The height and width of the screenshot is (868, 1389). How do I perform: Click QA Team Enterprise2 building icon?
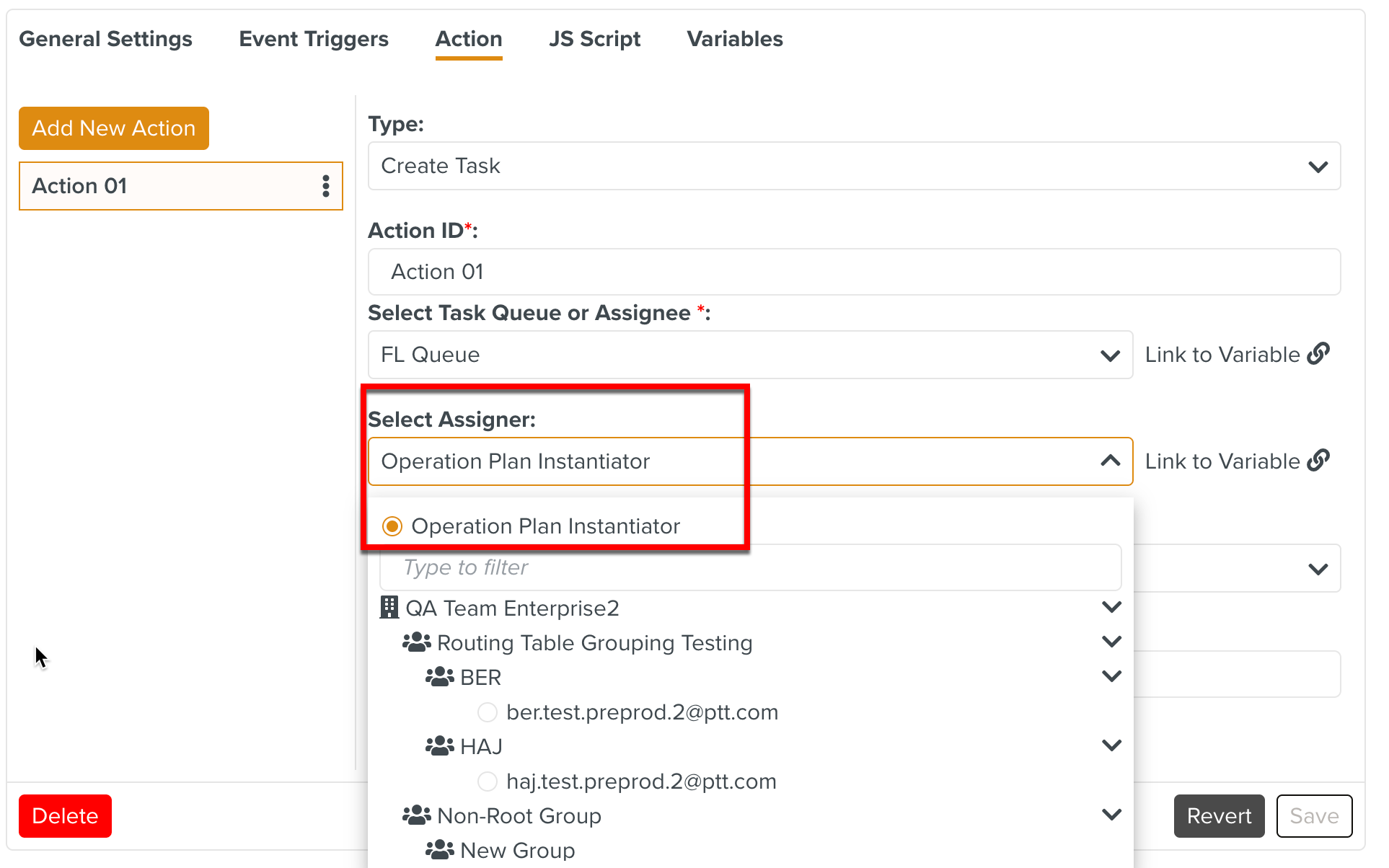[x=389, y=608]
